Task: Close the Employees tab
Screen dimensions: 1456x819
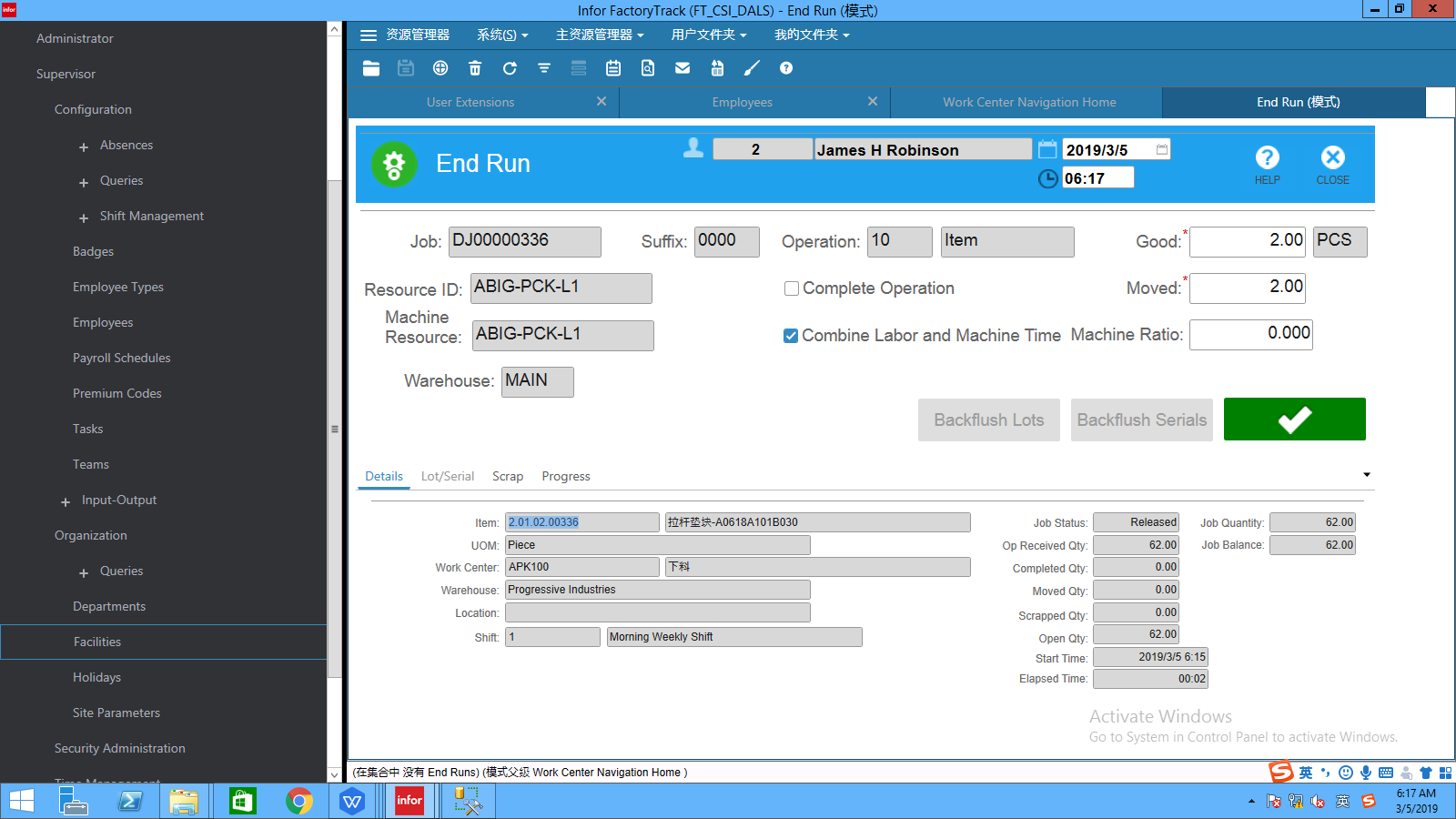Action: (x=873, y=101)
